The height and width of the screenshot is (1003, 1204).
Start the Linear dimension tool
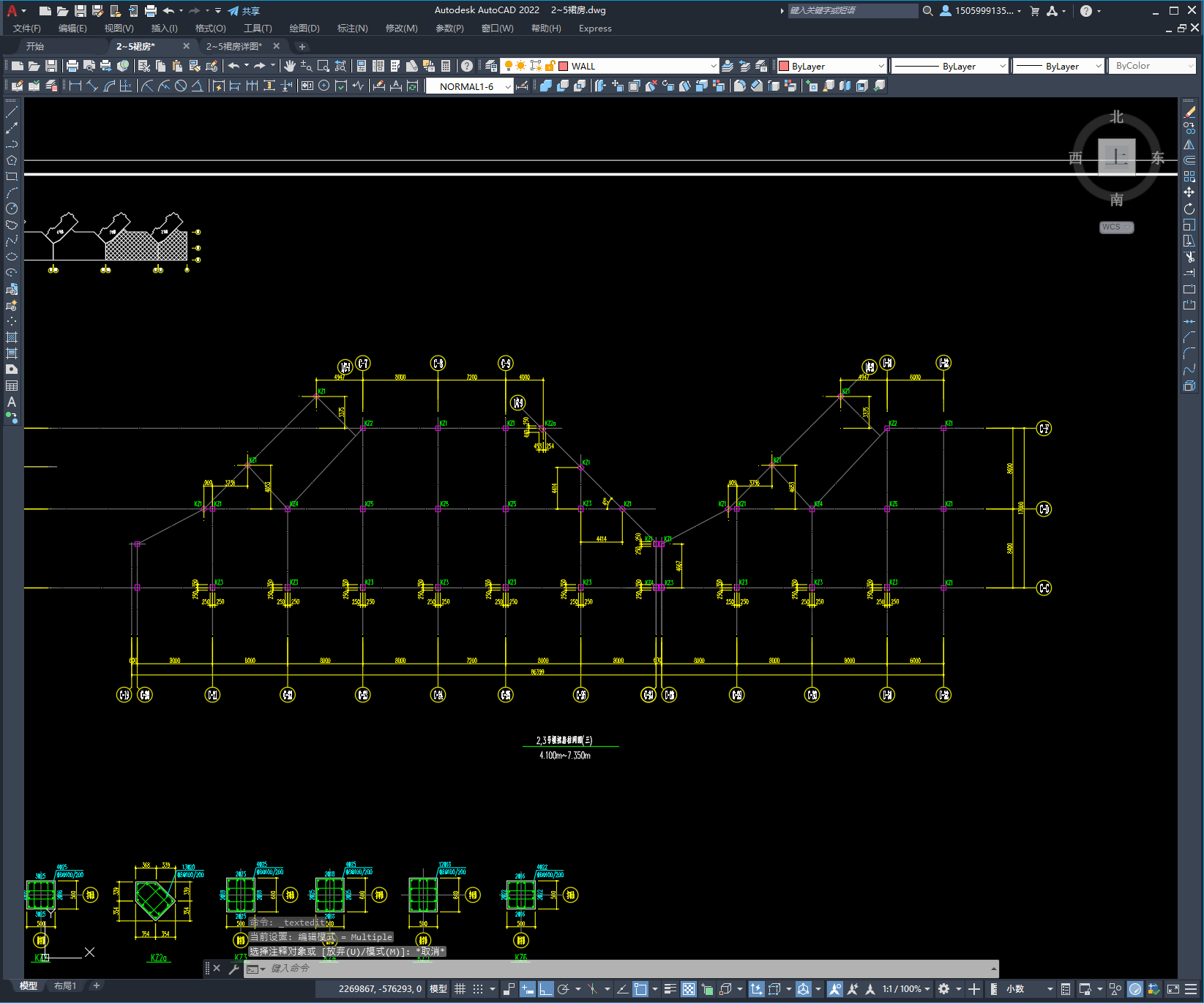(75, 86)
